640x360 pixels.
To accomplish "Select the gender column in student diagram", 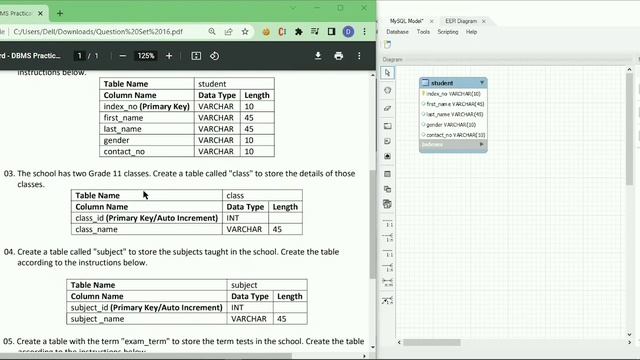I will [x=453, y=124].
